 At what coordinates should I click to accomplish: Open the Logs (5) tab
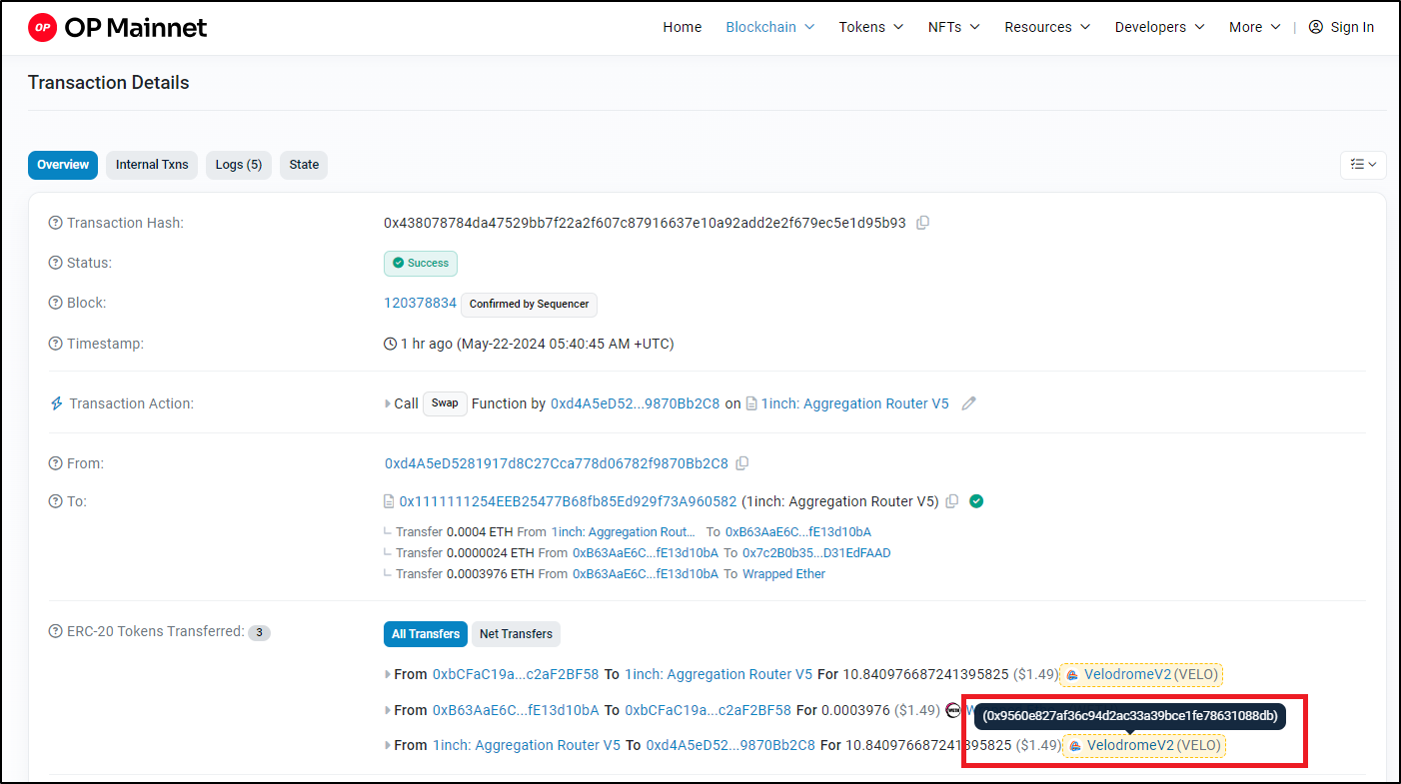pyautogui.click(x=239, y=165)
